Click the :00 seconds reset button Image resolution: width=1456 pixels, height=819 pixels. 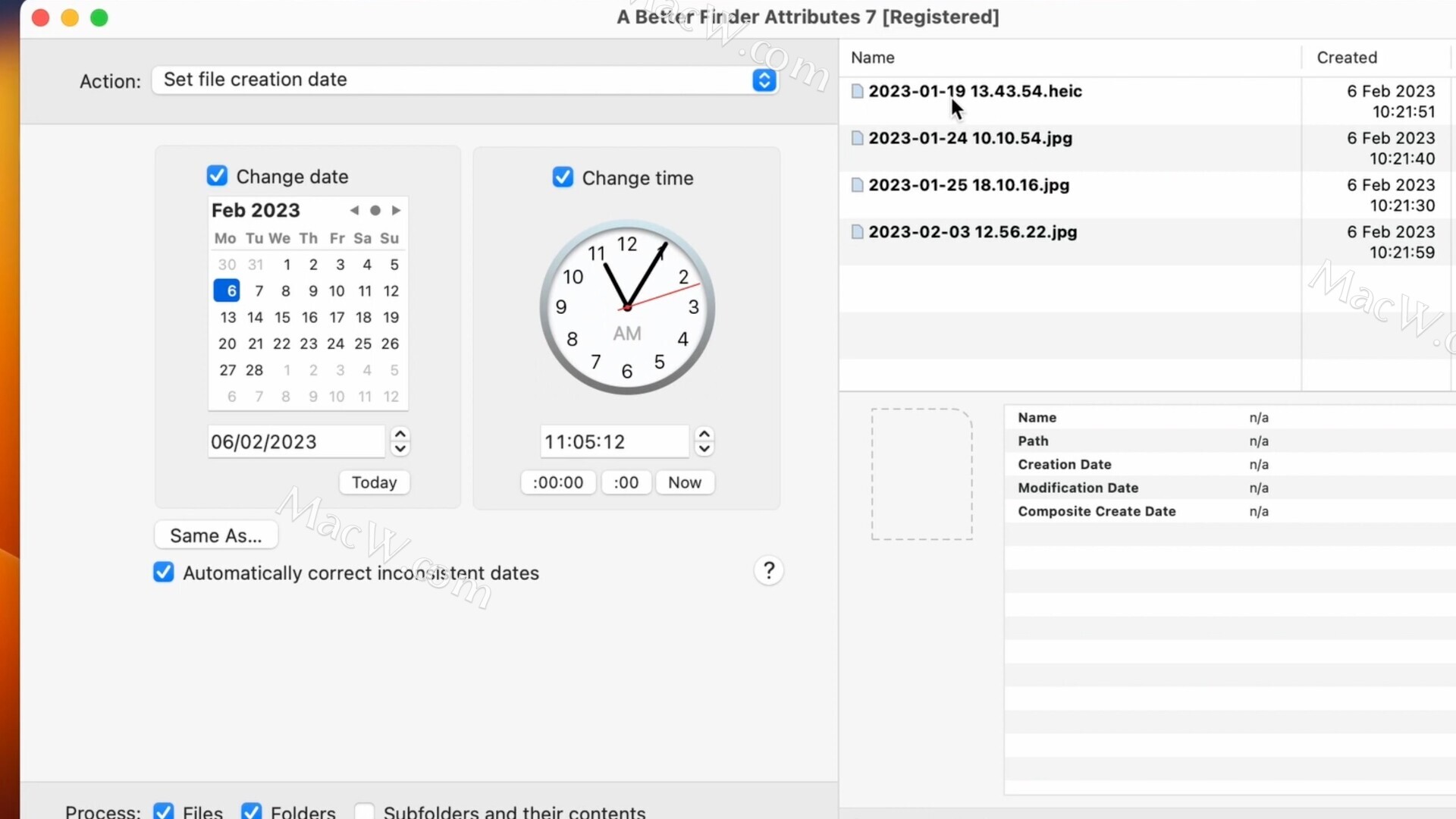(x=626, y=482)
